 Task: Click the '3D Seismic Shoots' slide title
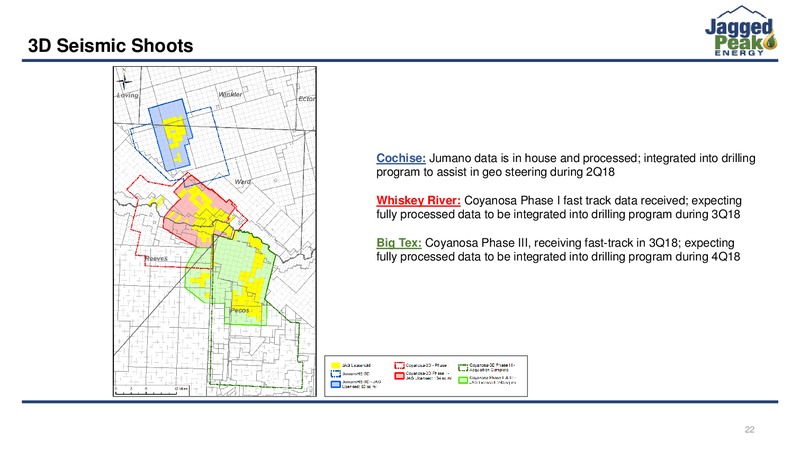tap(111, 46)
